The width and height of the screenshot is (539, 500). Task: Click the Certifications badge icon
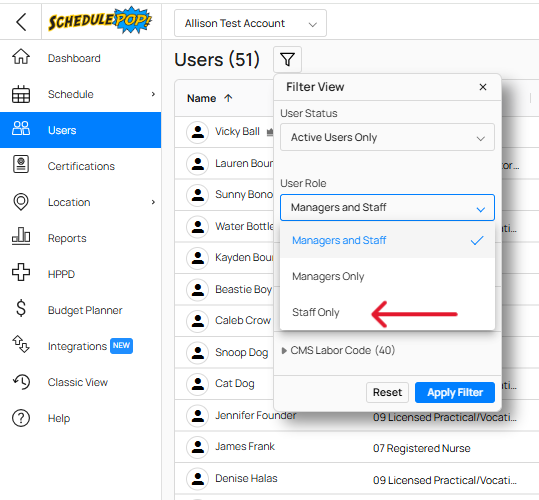pyautogui.click(x=21, y=164)
